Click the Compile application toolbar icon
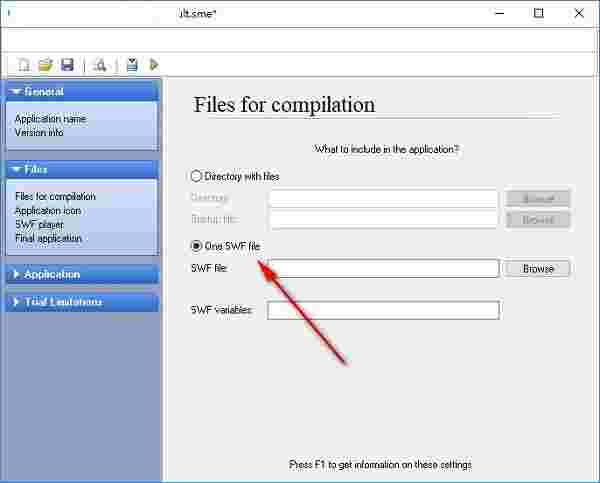Viewport: 600px width, 483px height. [x=132, y=65]
